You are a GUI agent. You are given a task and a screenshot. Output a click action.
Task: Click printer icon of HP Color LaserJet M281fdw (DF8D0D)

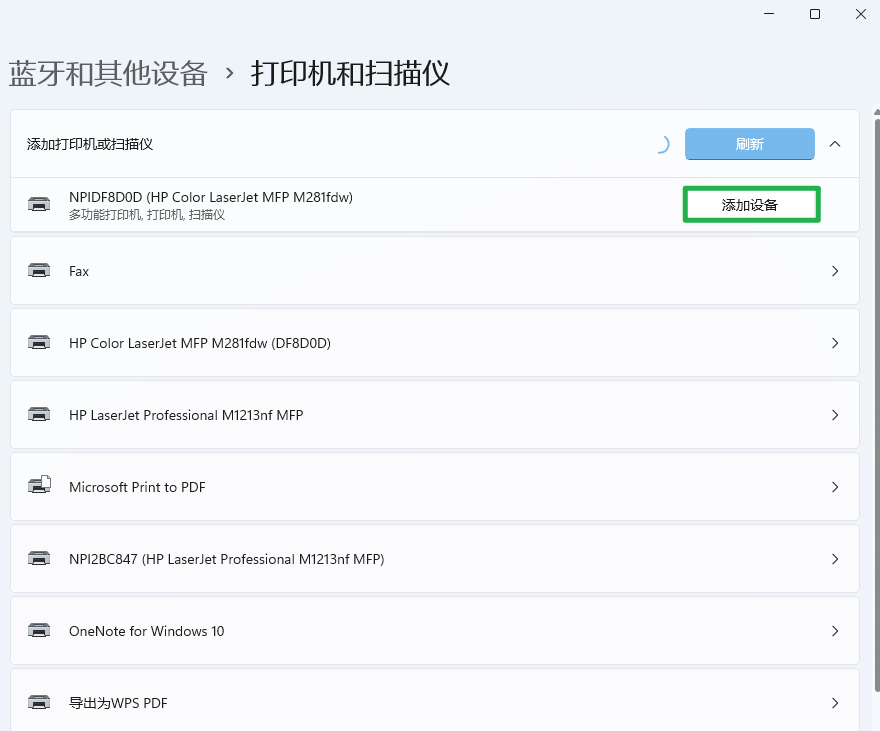(x=39, y=343)
